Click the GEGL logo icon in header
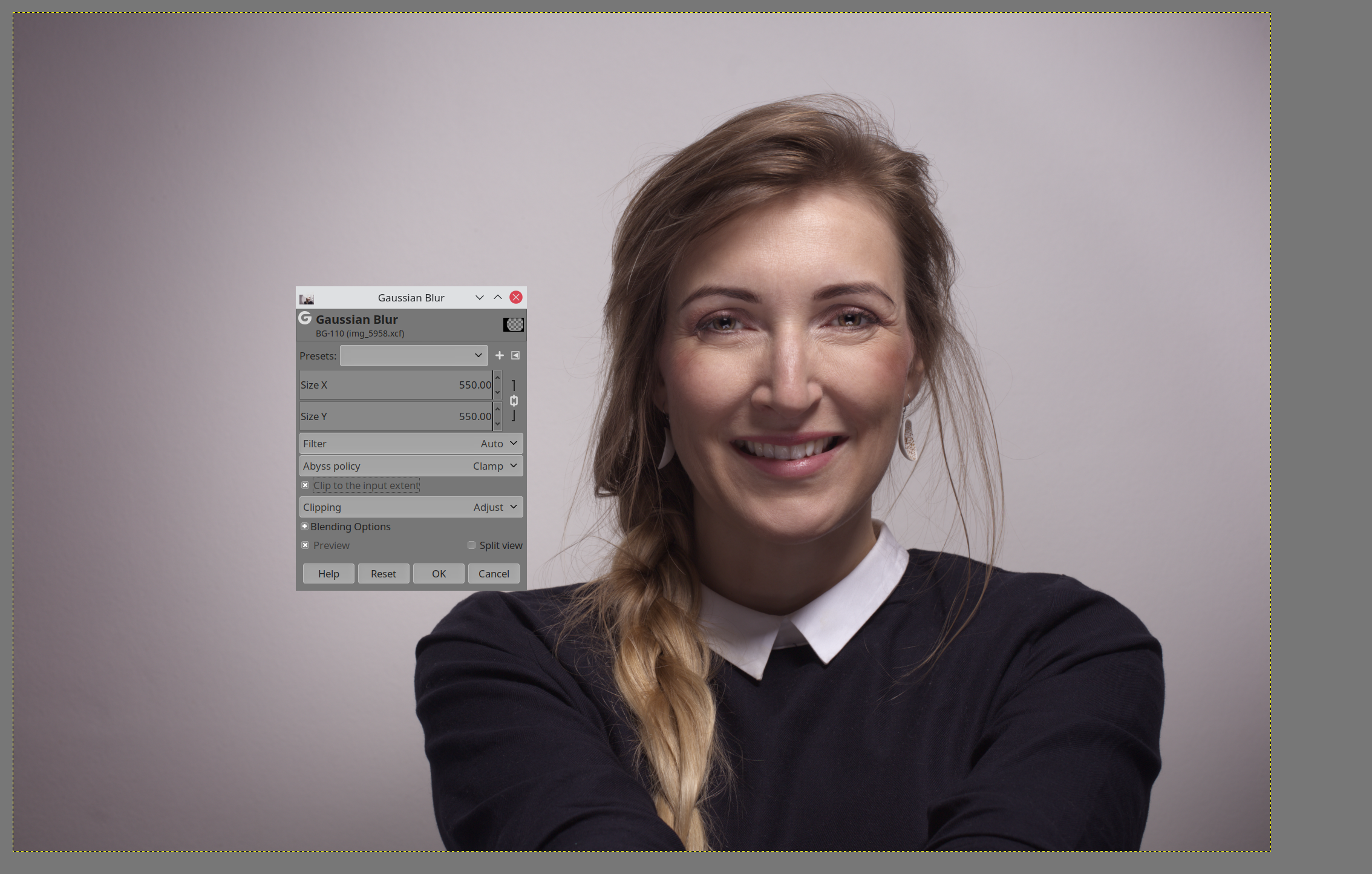 click(305, 318)
